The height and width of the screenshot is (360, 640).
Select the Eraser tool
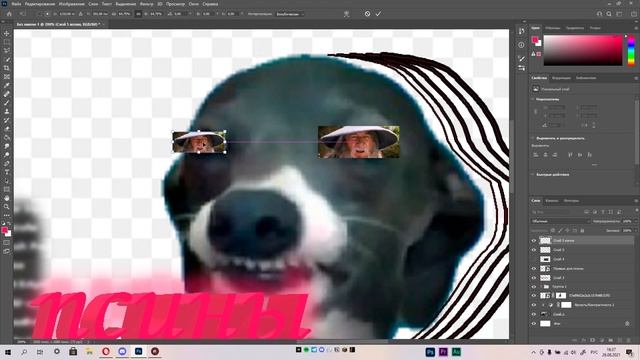(7, 129)
